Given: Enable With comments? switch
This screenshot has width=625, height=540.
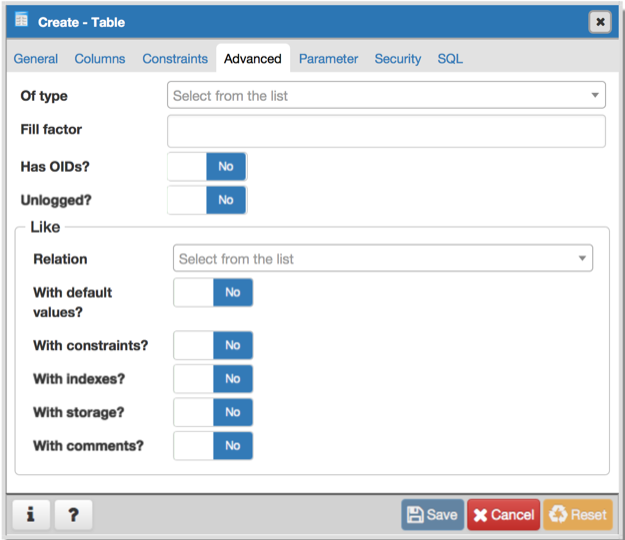Looking at the screenshot, I should pos(213,446).
